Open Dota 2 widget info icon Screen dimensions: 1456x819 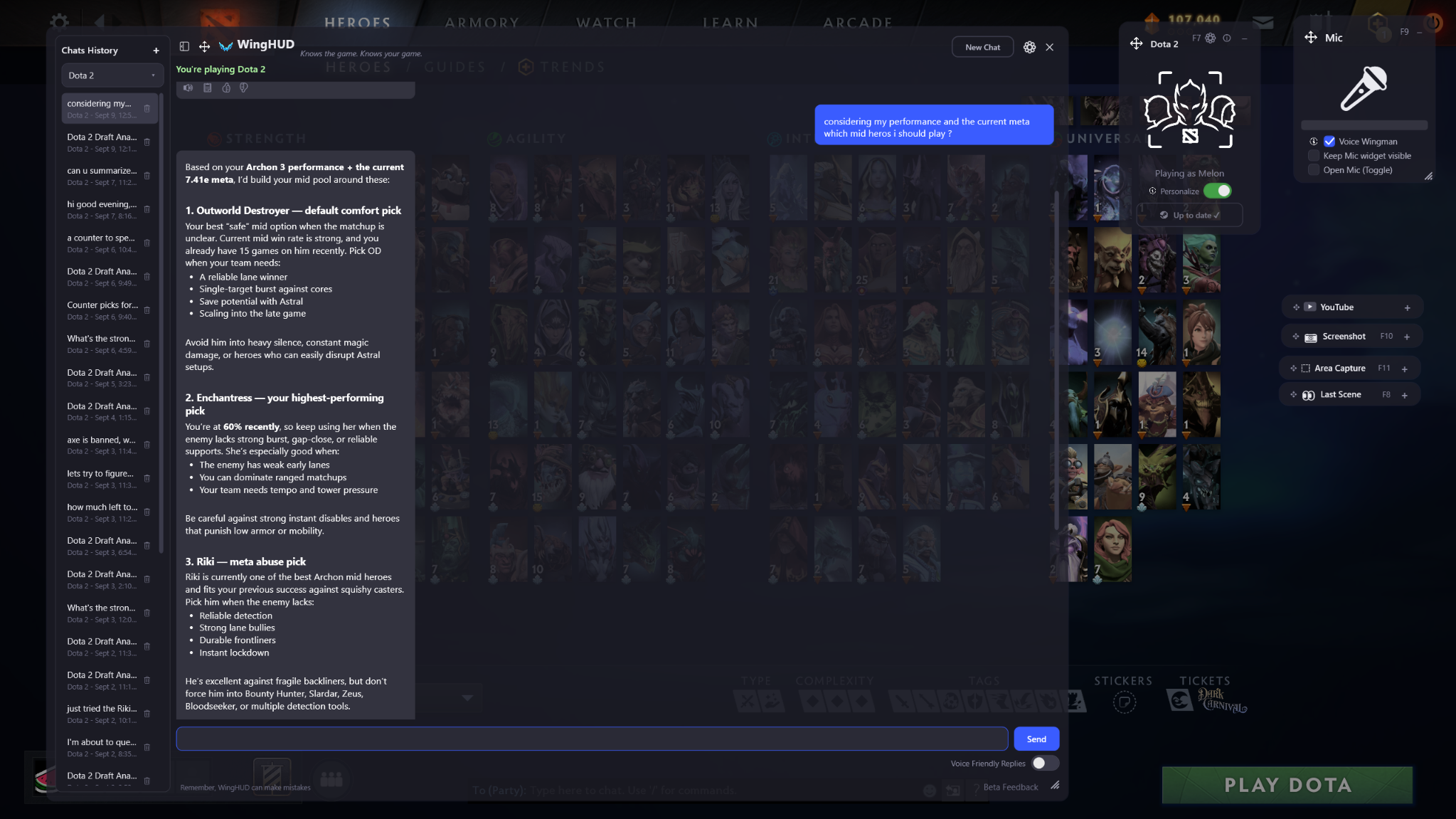point(1226,38)
